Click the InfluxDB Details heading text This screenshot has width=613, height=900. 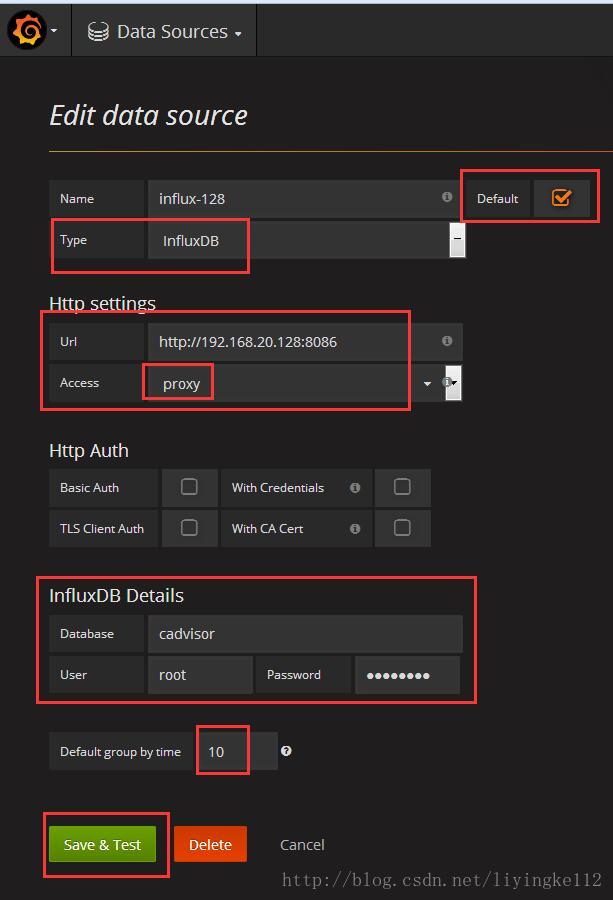117,595
